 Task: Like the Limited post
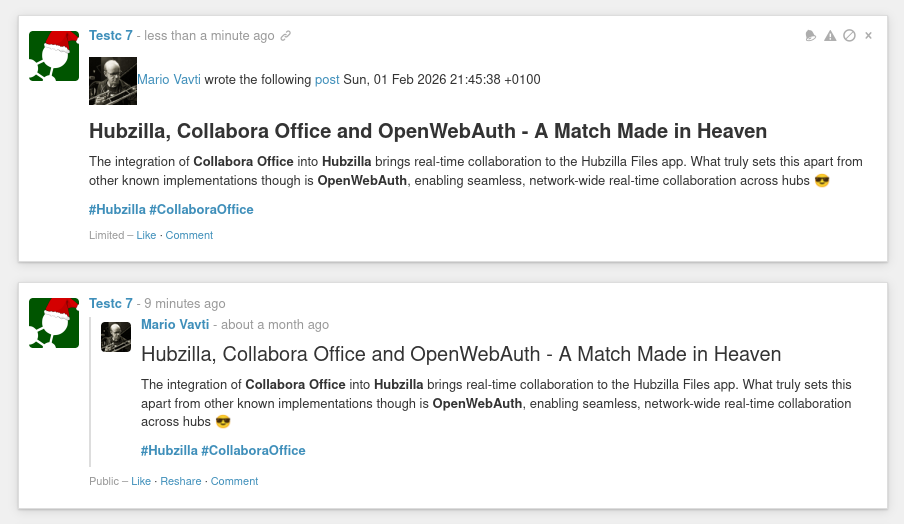pyautogui.click(x=146, y=236)
